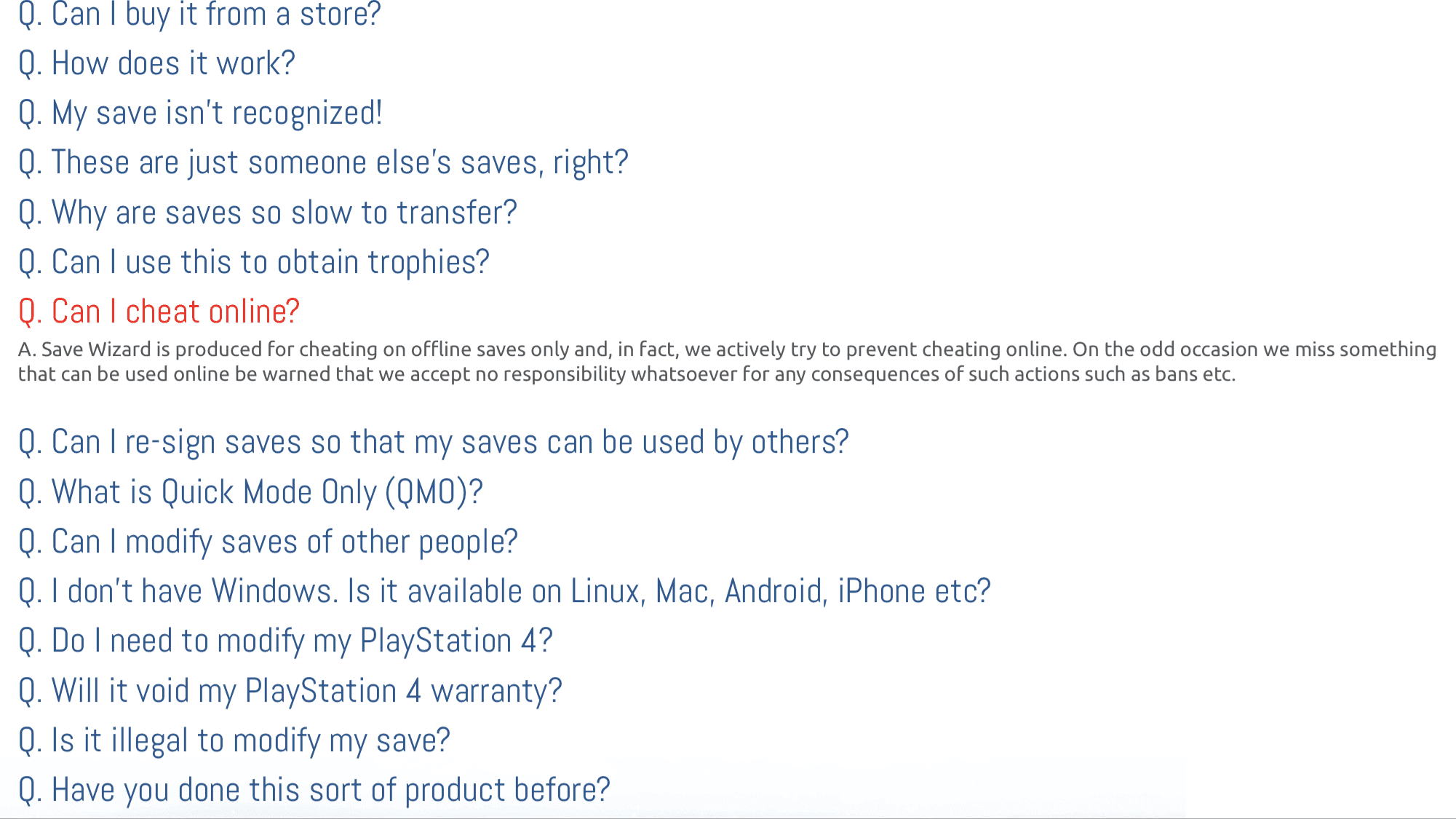Open the Linux, Mac, Android, iPhone availability question
This screenshot has height=819, width=1456.
tap(504, 592)
